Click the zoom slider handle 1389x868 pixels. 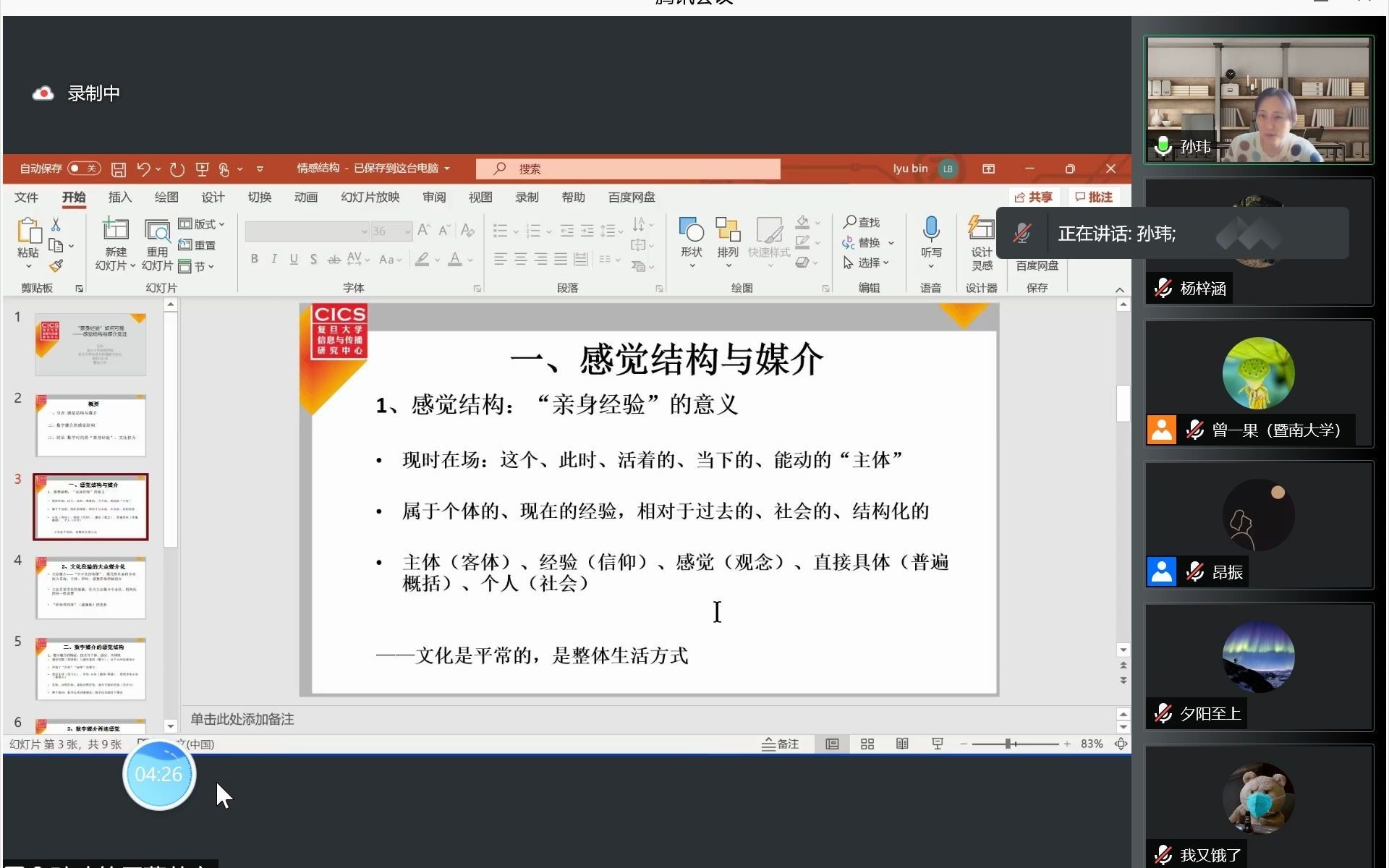(1008, 744)
